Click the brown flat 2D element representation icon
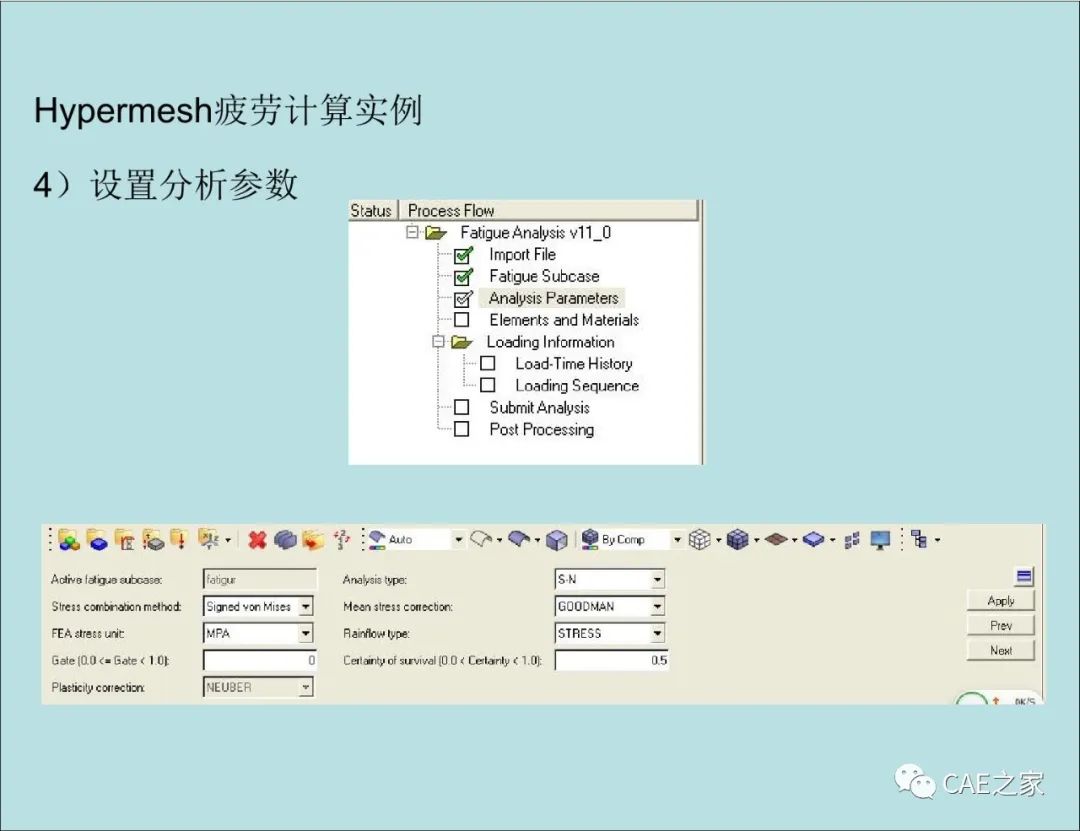1080x831 pixels. coord(776,540)
